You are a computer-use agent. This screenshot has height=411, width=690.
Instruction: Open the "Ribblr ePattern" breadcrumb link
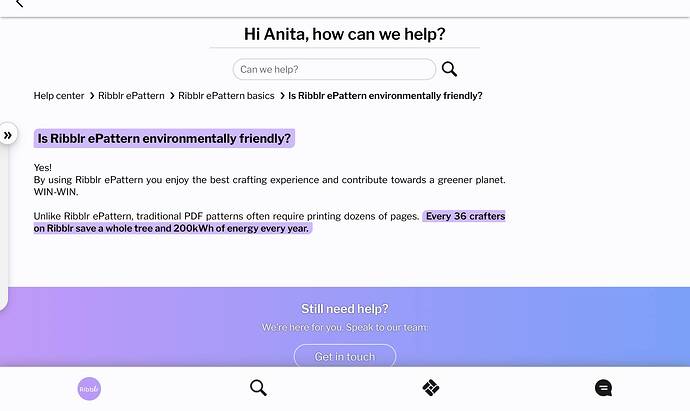point(131,96)
